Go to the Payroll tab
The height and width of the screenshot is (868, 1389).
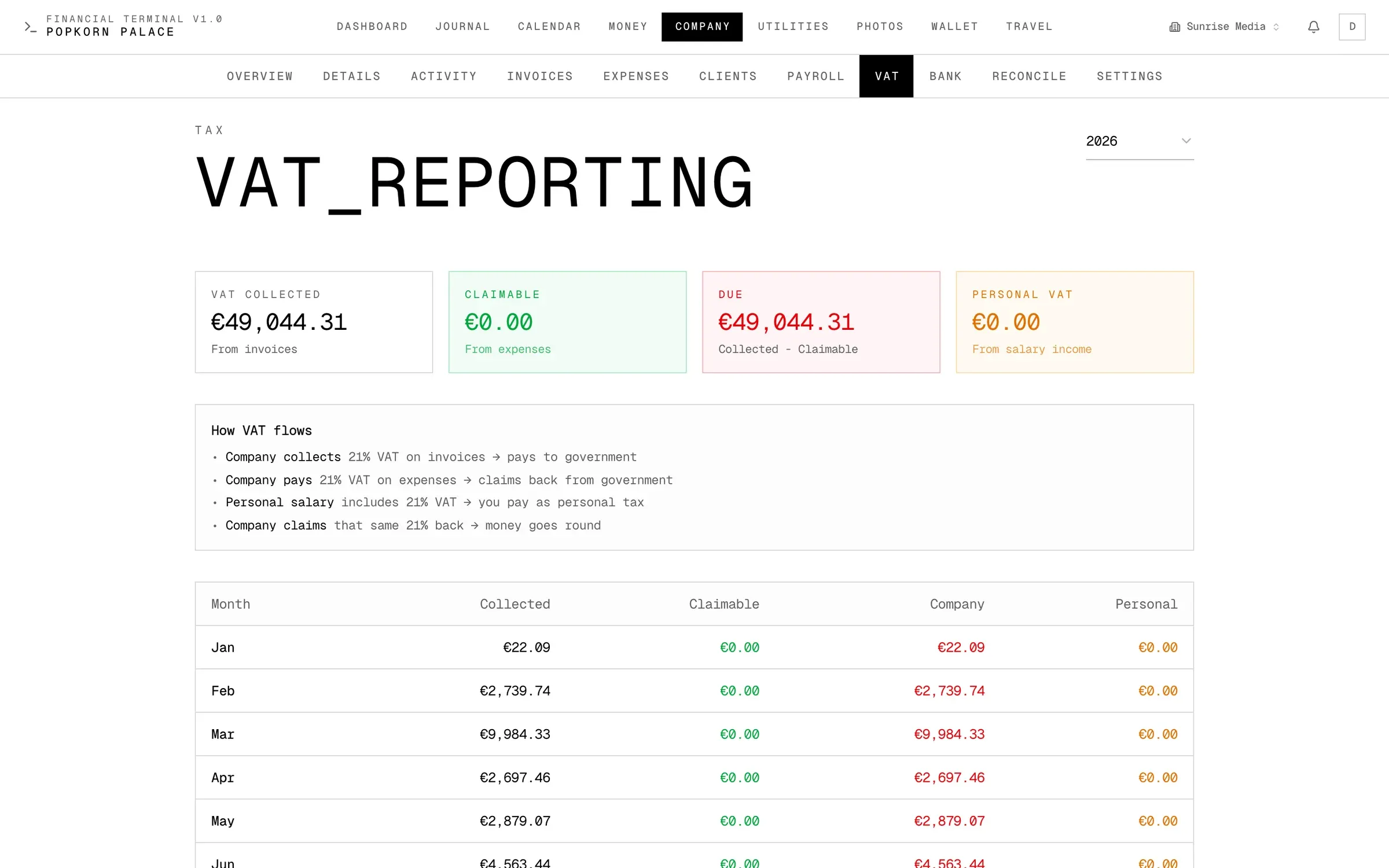pos(815,76)
